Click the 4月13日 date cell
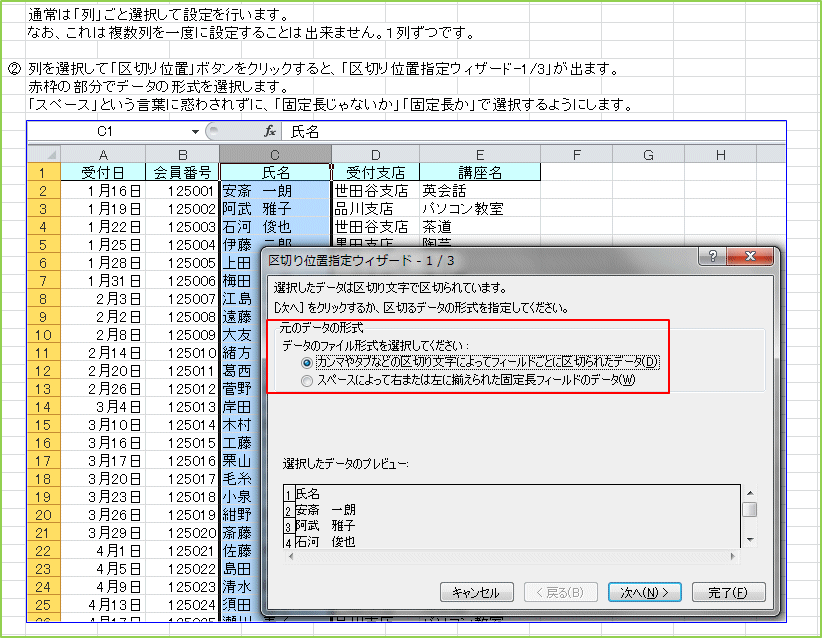 [103, 605]
